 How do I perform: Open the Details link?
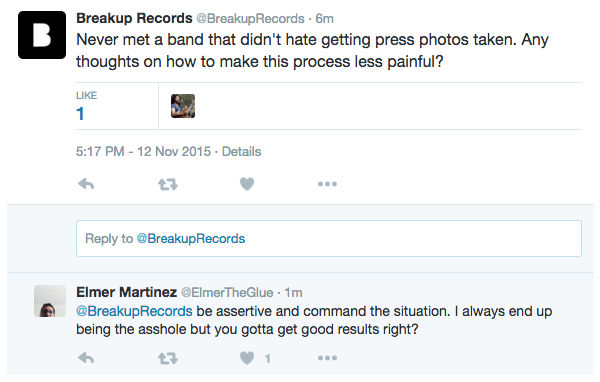click(x=241, y=152)
